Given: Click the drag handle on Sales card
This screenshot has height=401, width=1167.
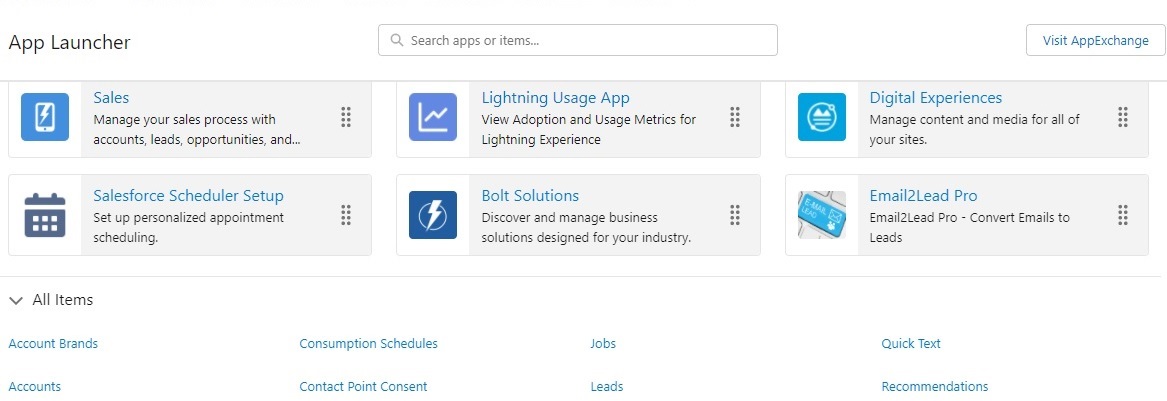Looking at the screenshot, I should tap(346, 117).
